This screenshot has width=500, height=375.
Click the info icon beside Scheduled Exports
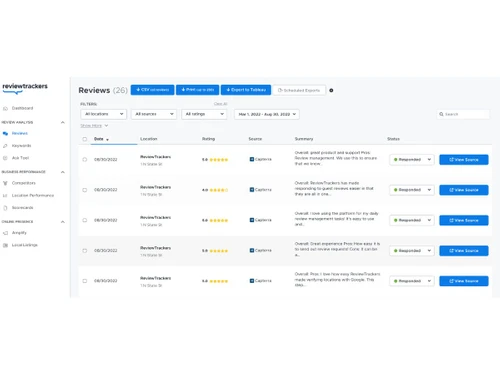pyautogui.click(x=331, y=90)
